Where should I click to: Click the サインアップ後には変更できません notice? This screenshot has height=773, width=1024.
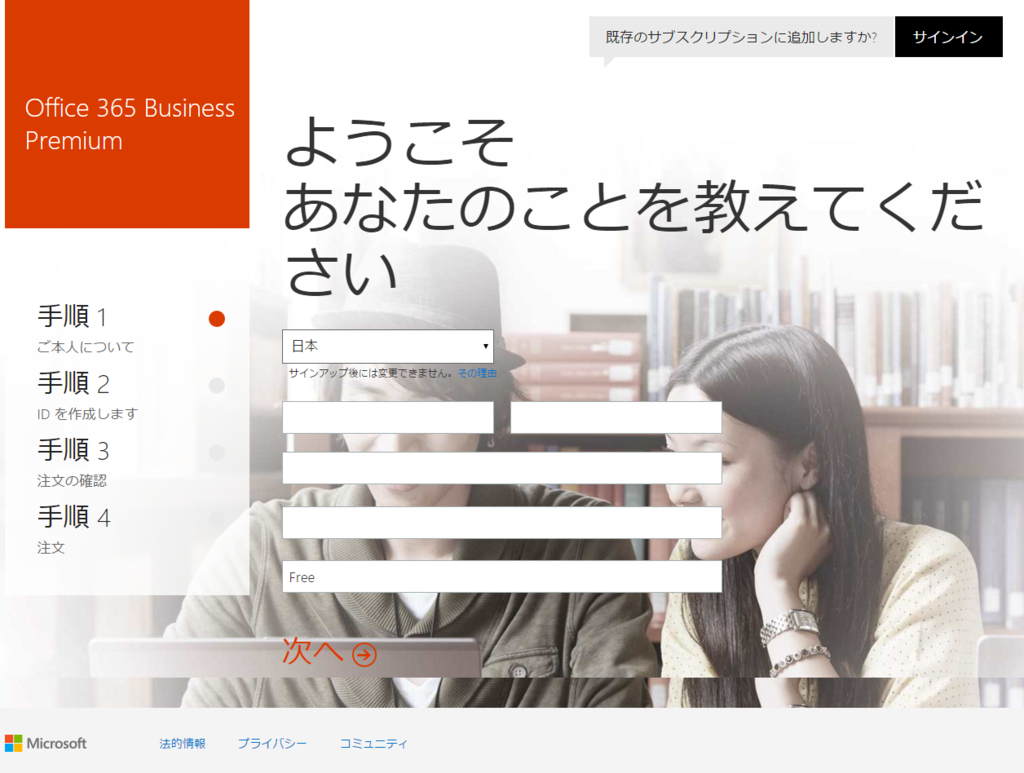click(370, 373)
